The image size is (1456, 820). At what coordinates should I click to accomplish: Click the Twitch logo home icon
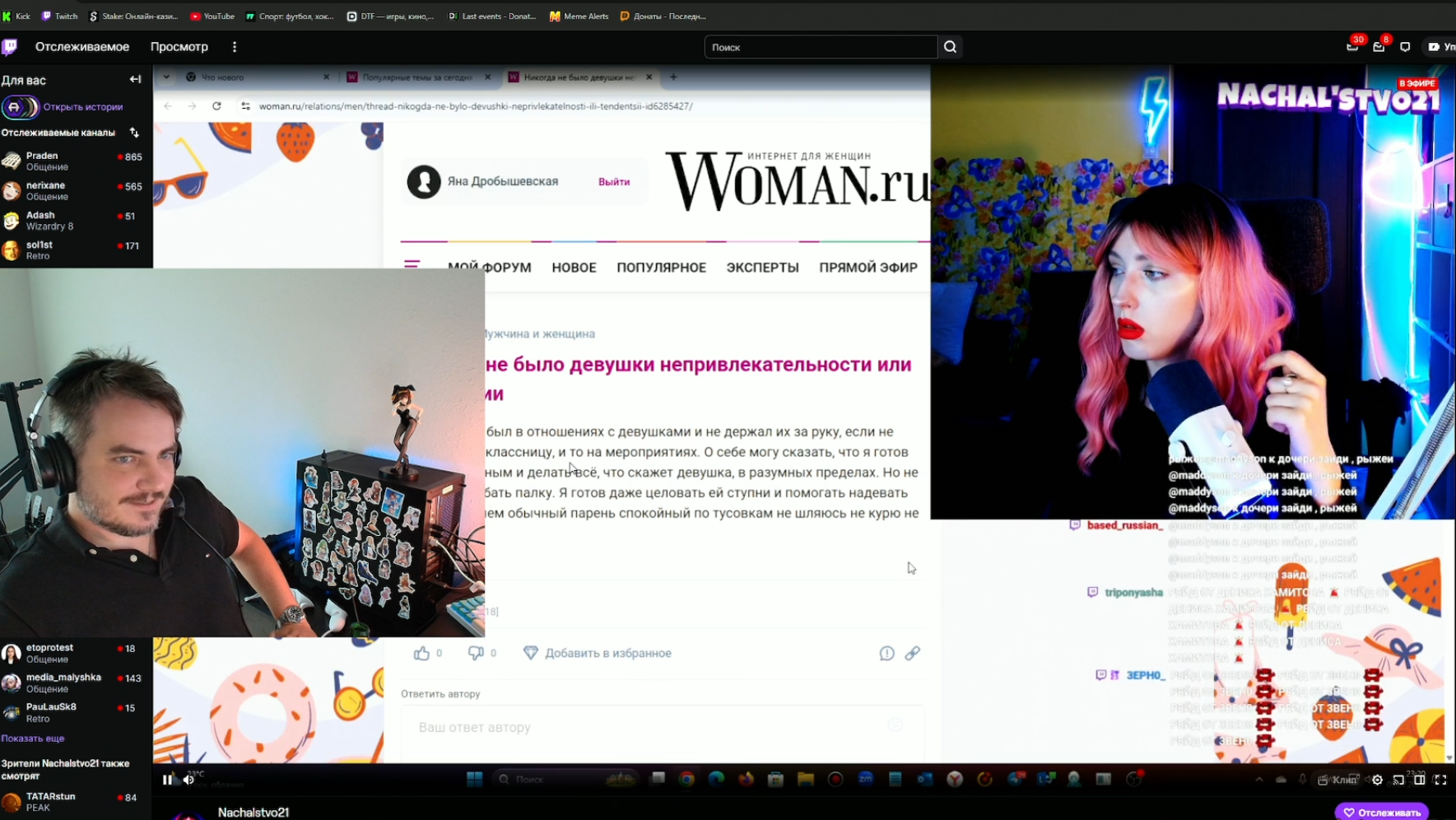[10, 47]
